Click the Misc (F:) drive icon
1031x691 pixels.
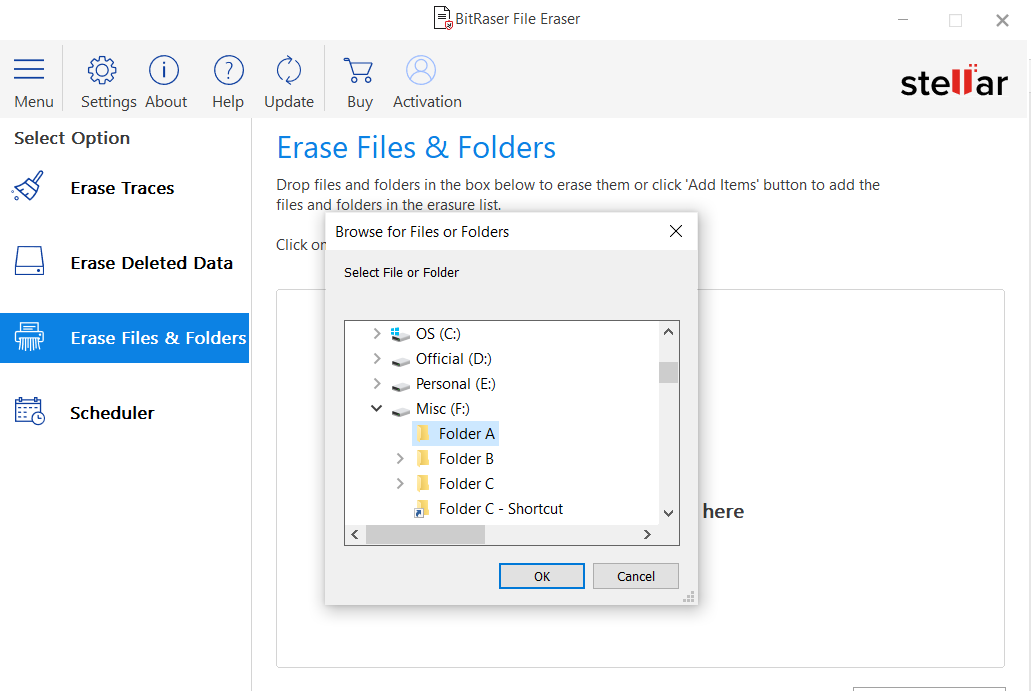[400, 410]
